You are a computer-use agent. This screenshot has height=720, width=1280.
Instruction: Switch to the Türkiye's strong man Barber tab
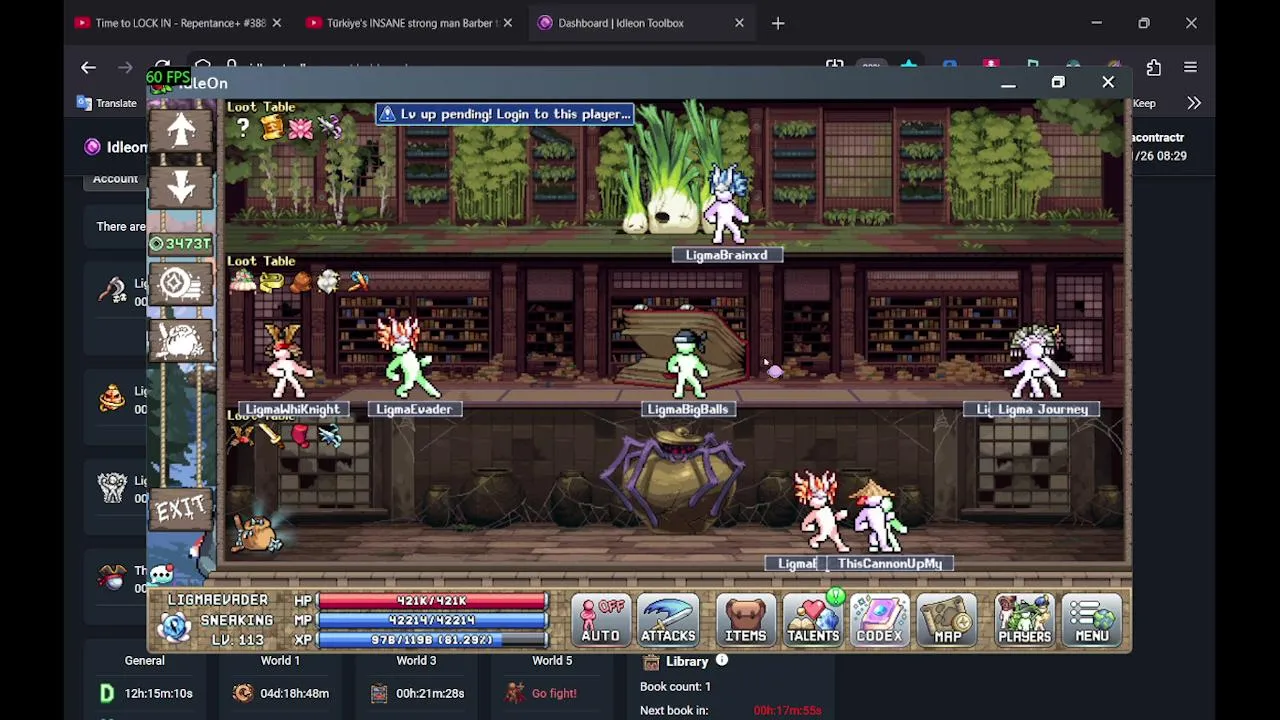410,23
